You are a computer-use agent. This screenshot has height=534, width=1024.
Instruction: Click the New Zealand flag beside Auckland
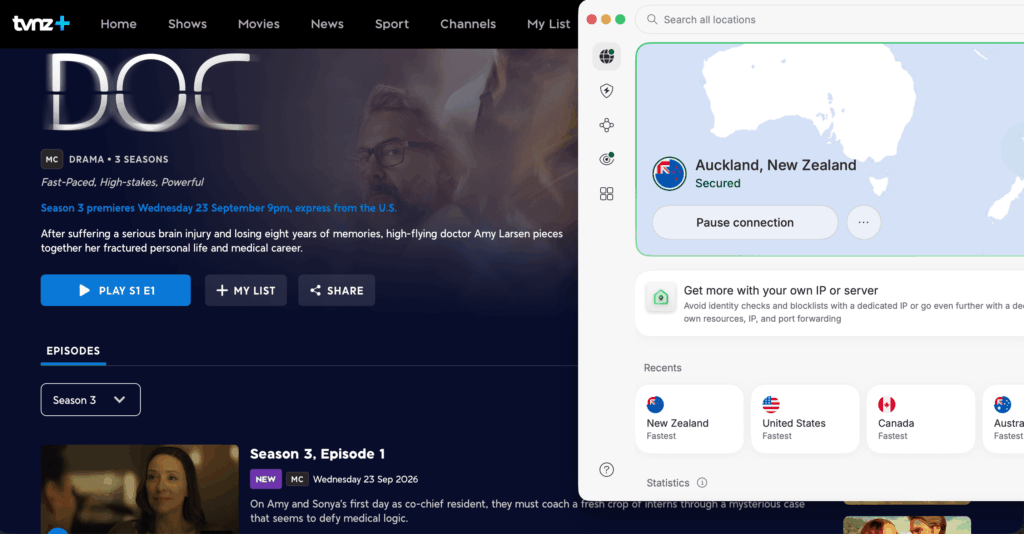(669, 174)
